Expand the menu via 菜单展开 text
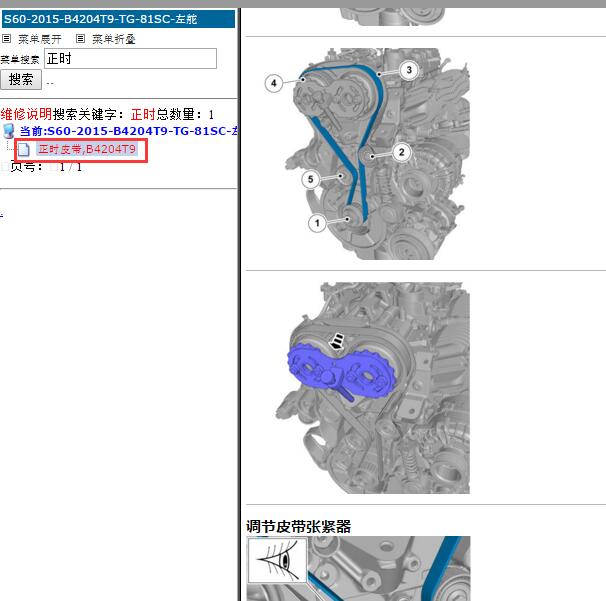 pyautogui.click(x=40, y=39)
